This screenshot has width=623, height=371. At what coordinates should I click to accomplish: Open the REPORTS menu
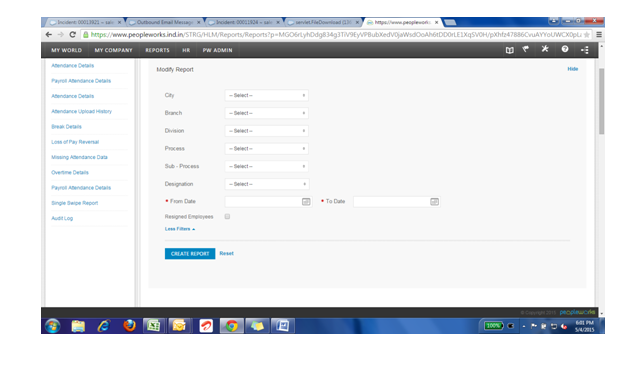click(157, 50)
